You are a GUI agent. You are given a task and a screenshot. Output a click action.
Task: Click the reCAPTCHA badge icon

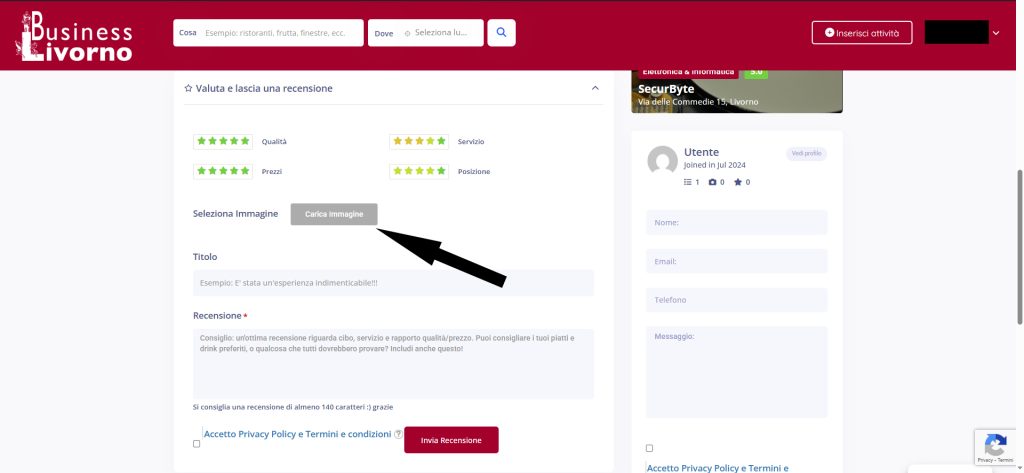pyautogui.click(x=995, y=447)
